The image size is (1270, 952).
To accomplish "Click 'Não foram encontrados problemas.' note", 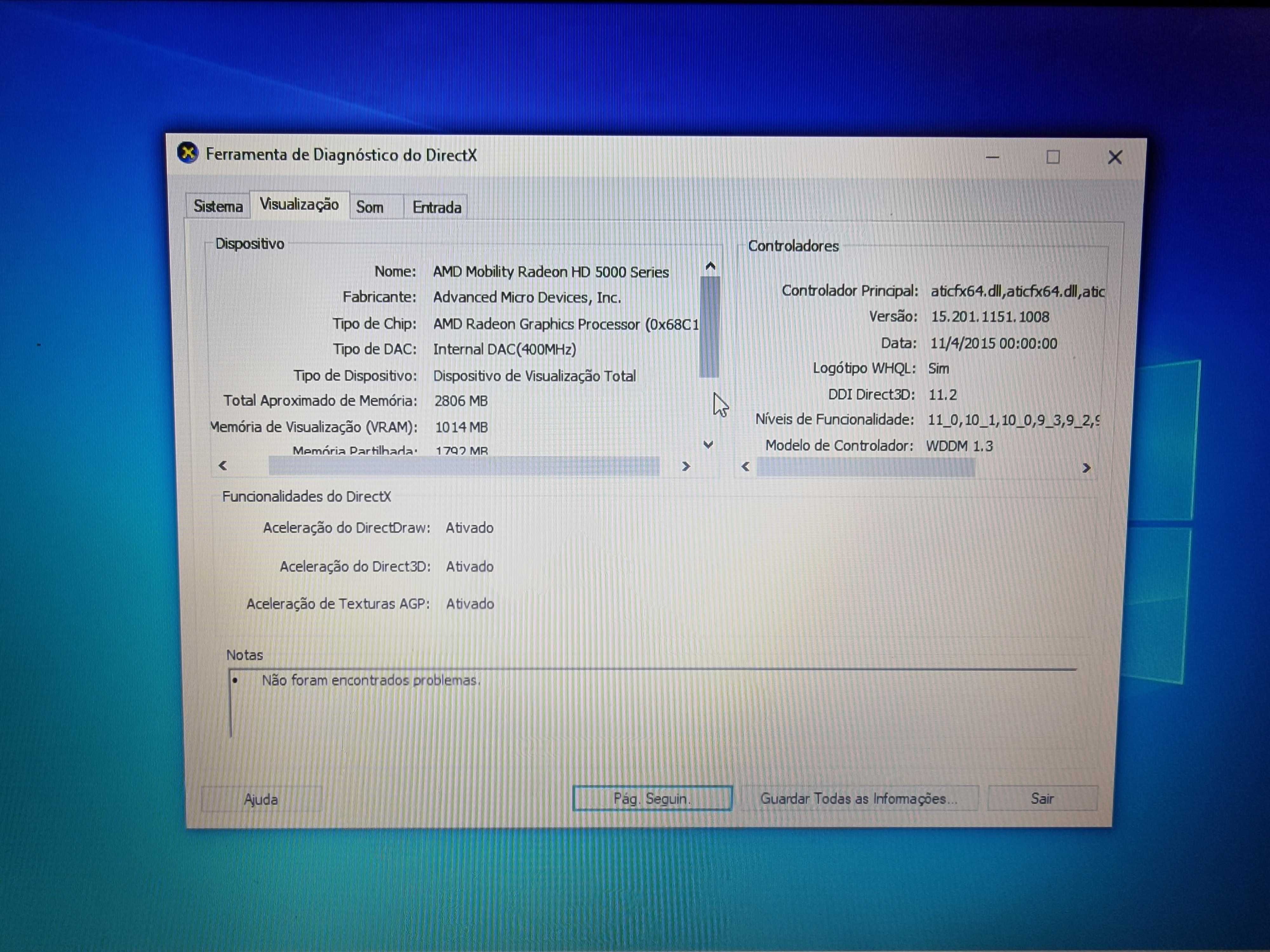I will coord(371,680).
